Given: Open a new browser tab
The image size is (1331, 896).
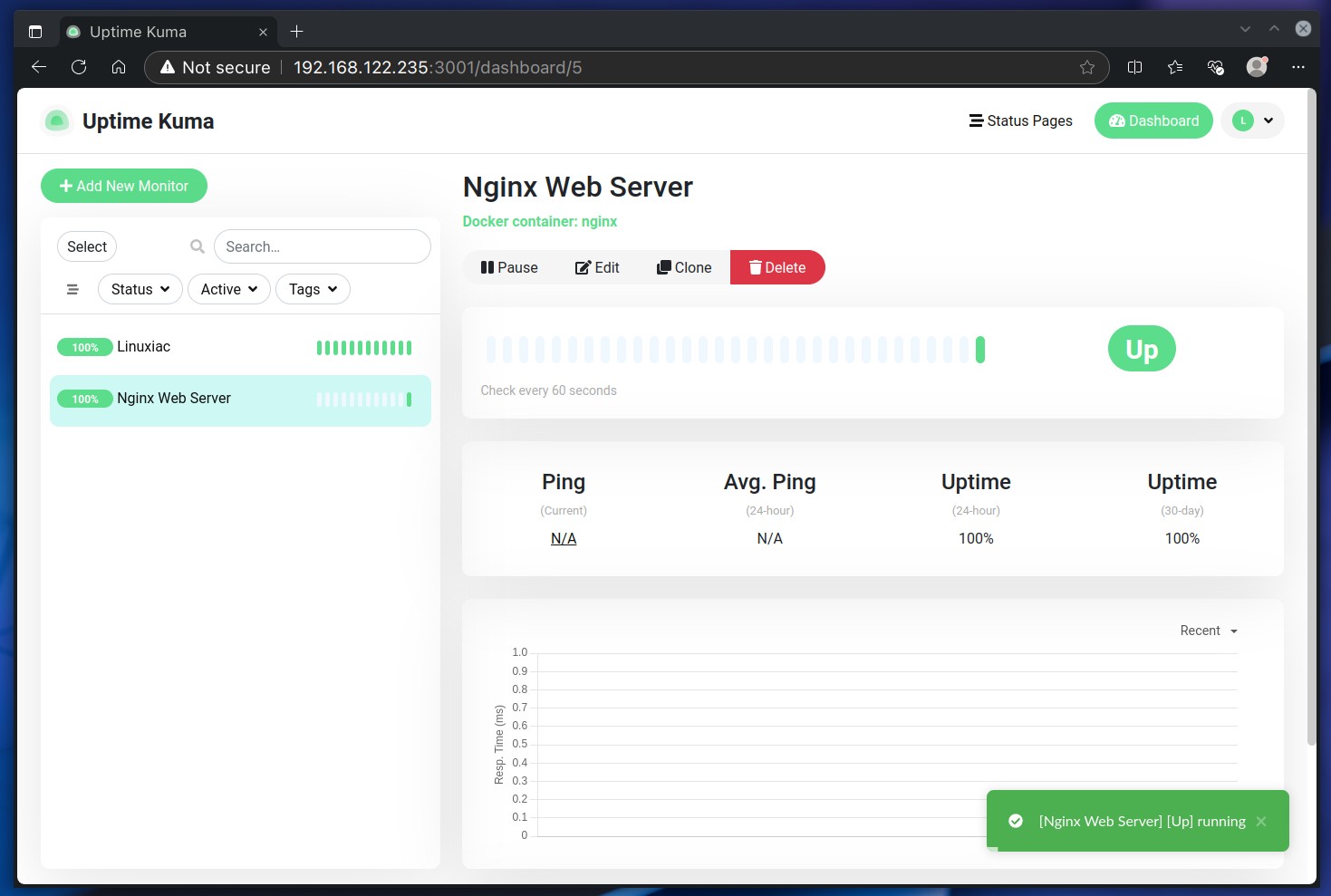Looking at the screenshot, I should coord(296,32).
